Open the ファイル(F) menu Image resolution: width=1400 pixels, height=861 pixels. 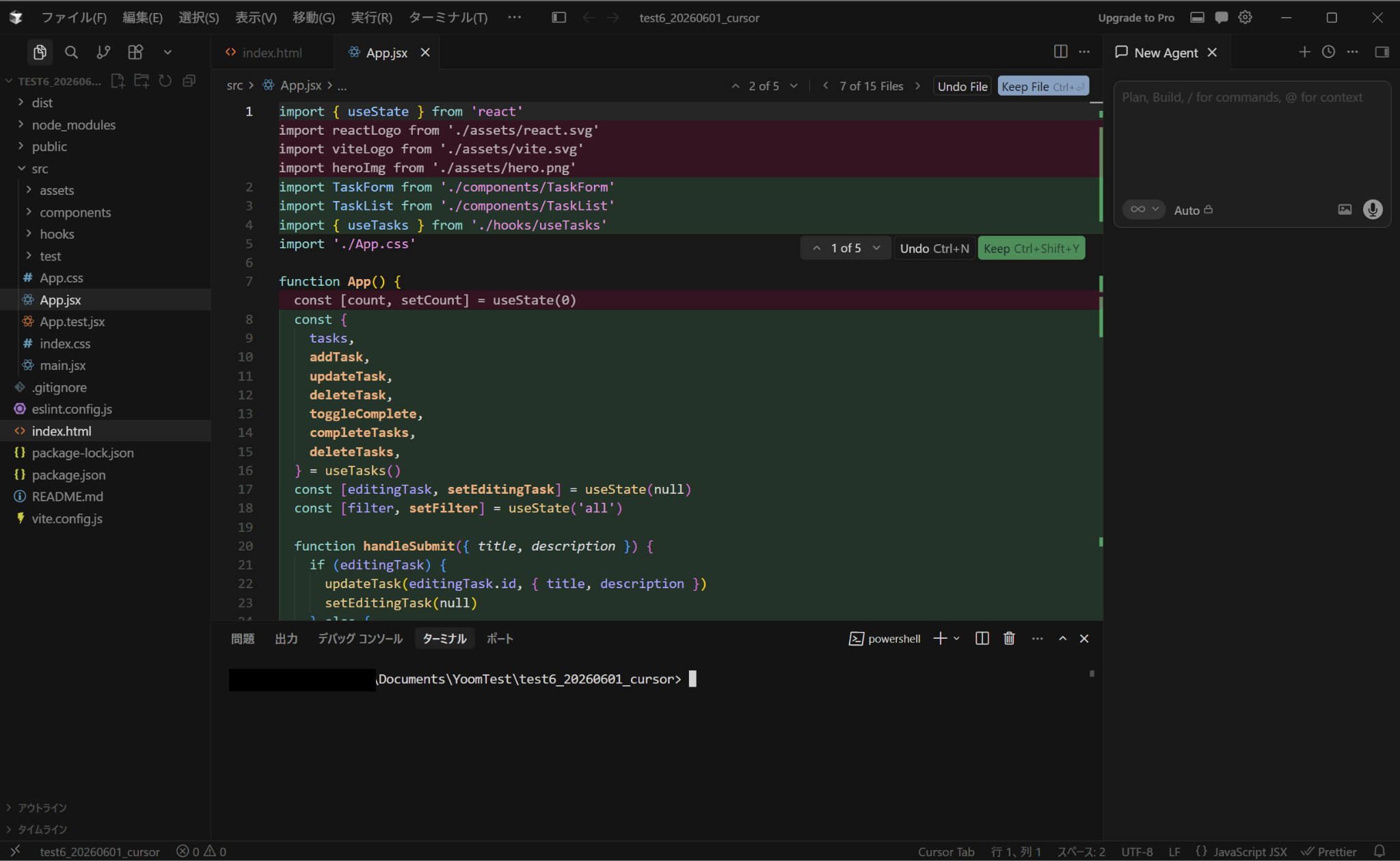click(74, 18)
